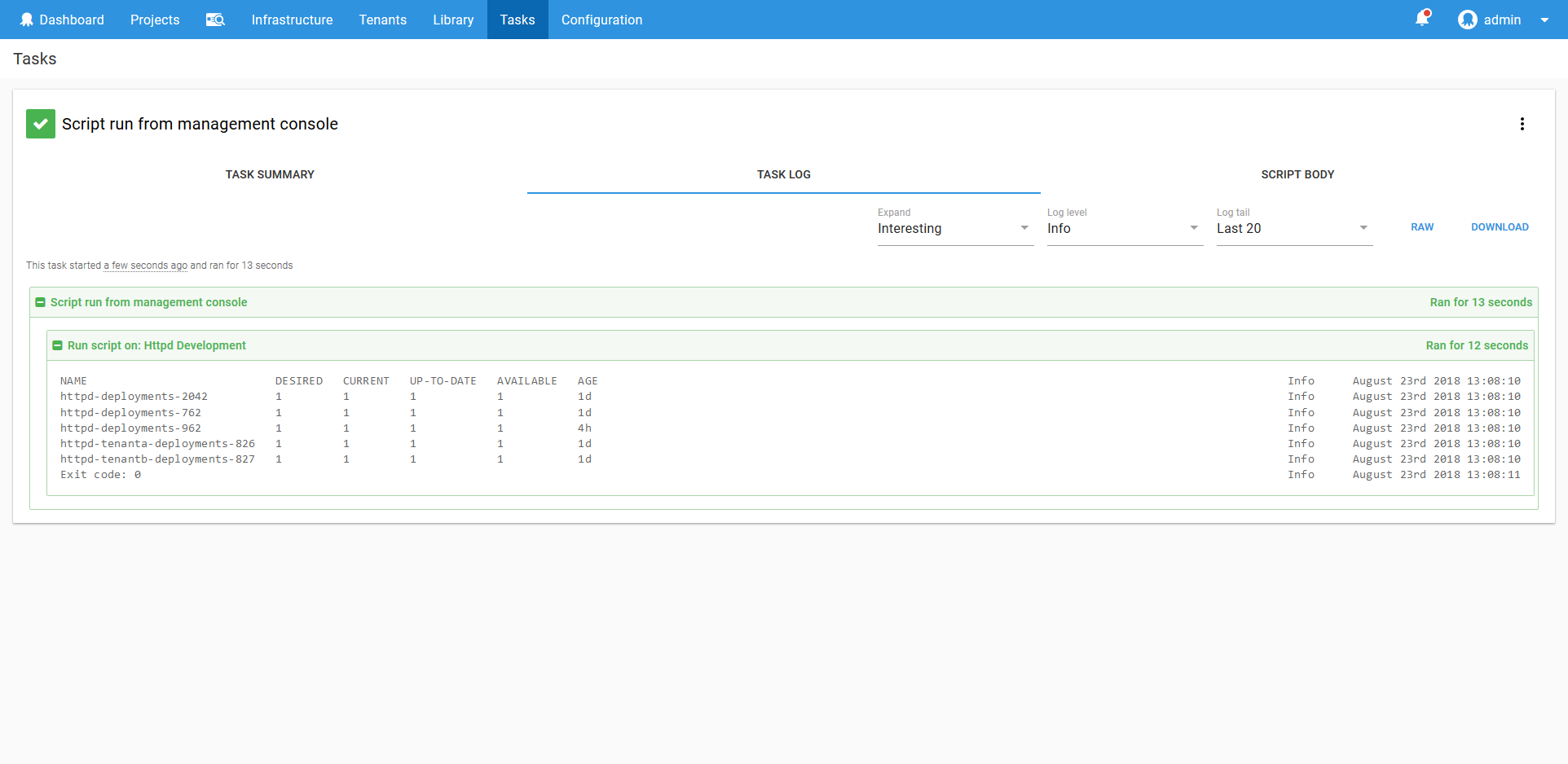Open the Expand dropdown set to Interesting
1568x764 pixels.
(x=954, y=228)
